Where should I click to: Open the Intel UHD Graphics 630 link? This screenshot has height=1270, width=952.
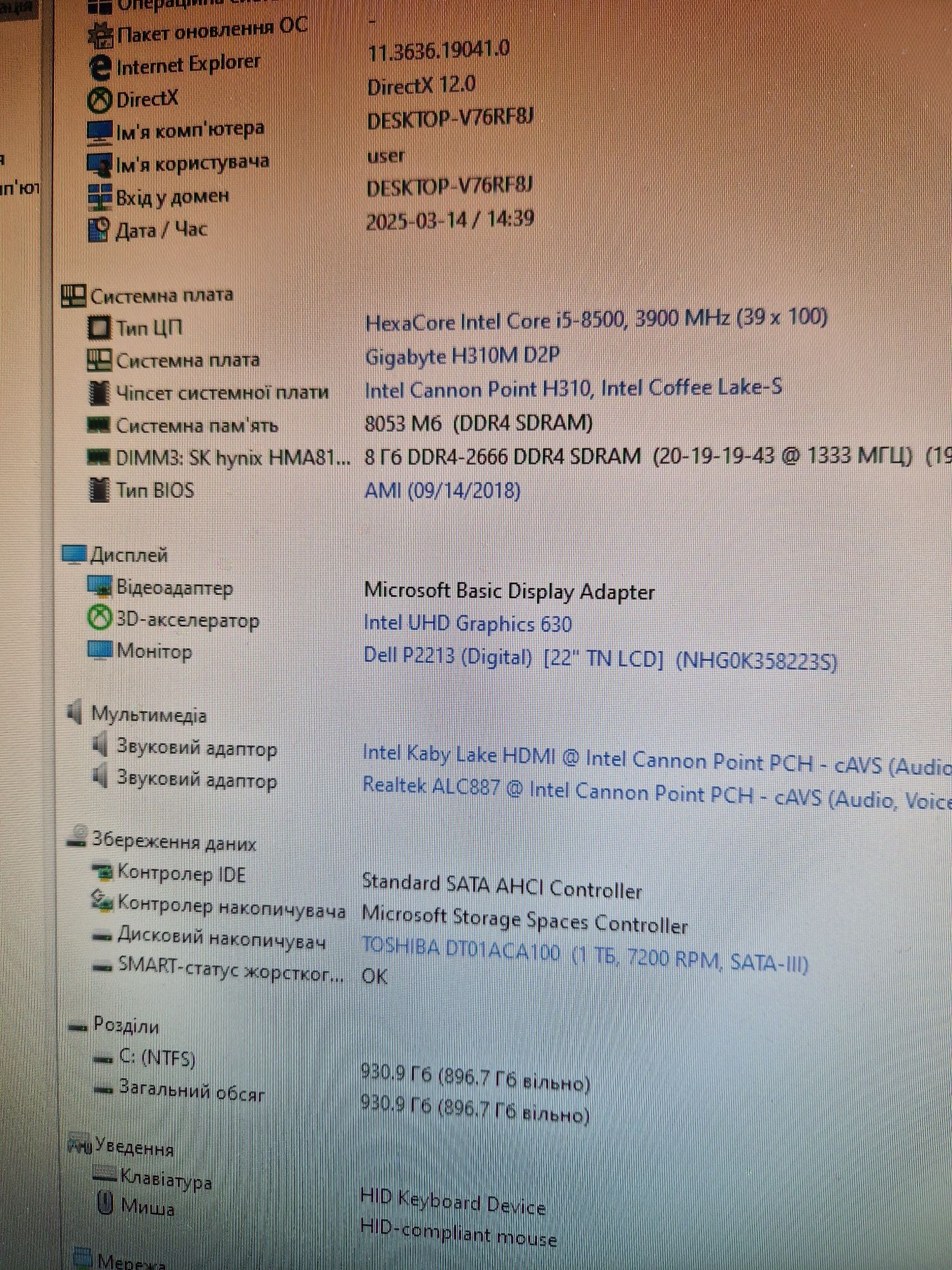tap(468, 624)
